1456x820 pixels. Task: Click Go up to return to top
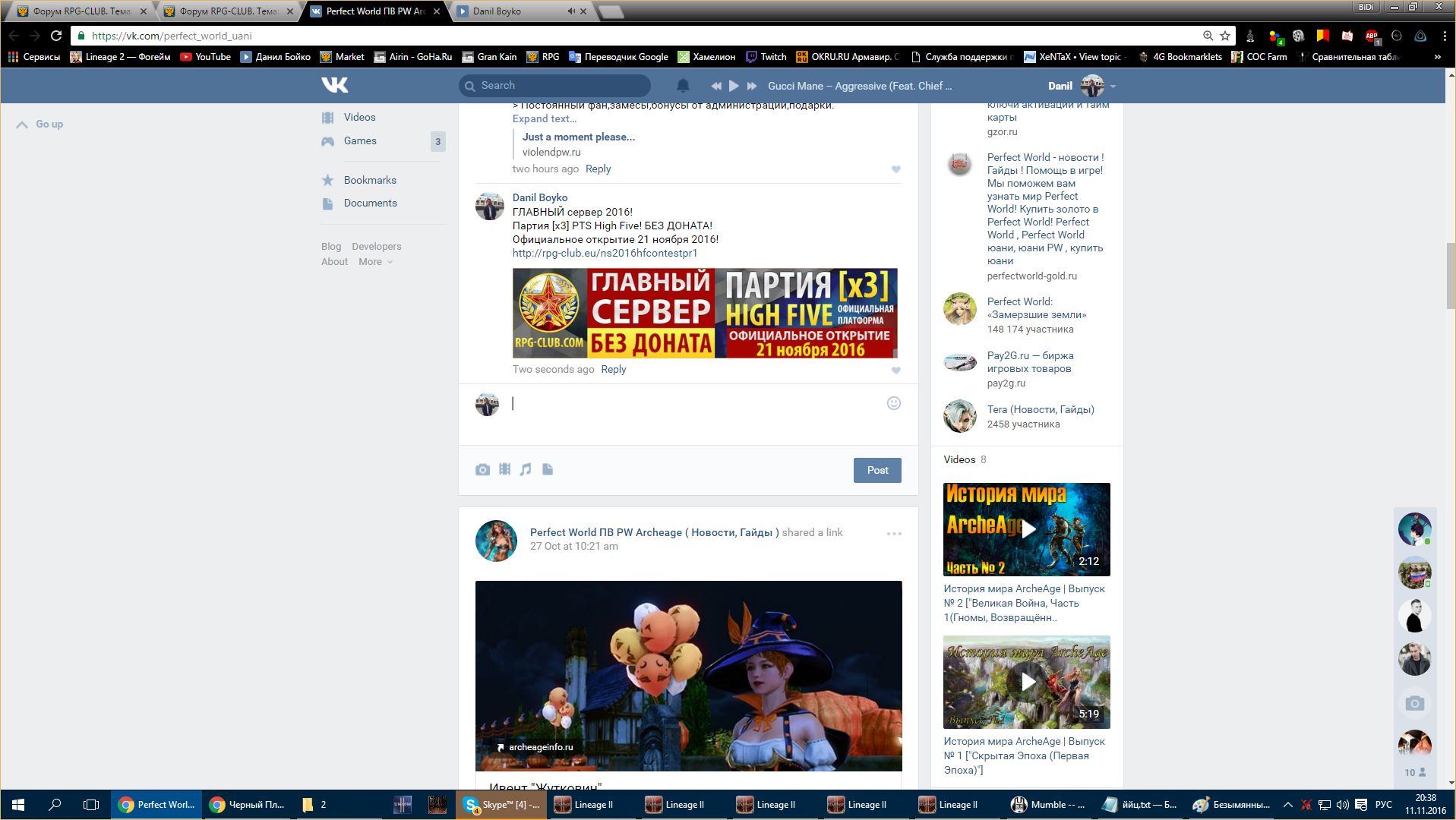pos(40,124)
